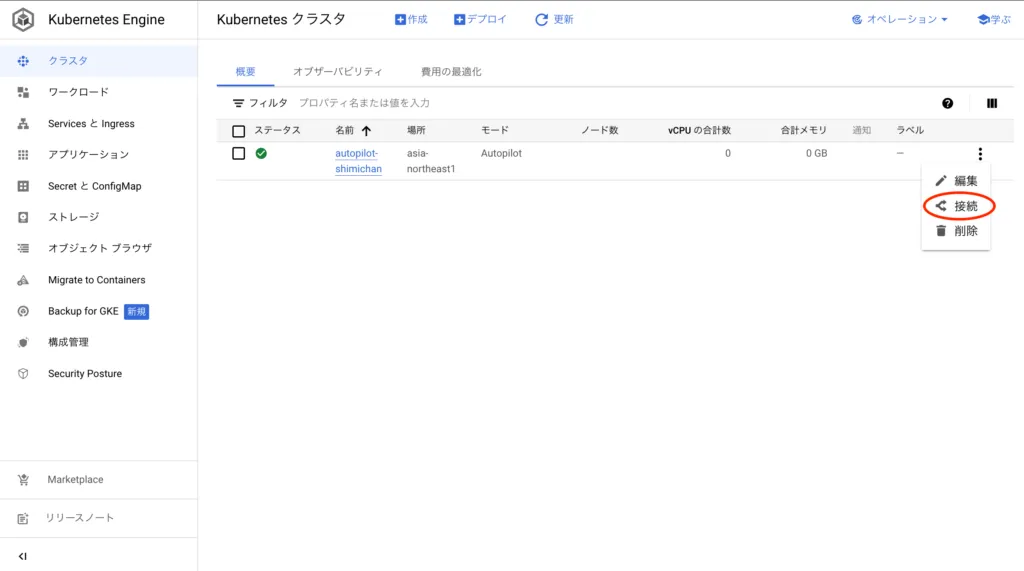Viewport: 1024px width, 571px height.
Task: Switch to the 概要 tab
Action: 246,72
